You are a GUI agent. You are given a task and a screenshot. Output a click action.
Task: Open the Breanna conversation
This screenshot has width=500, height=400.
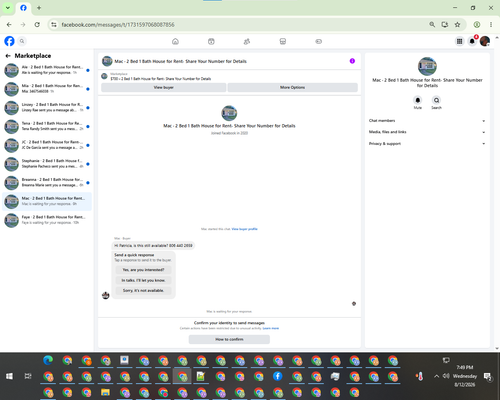coord(47,183)
